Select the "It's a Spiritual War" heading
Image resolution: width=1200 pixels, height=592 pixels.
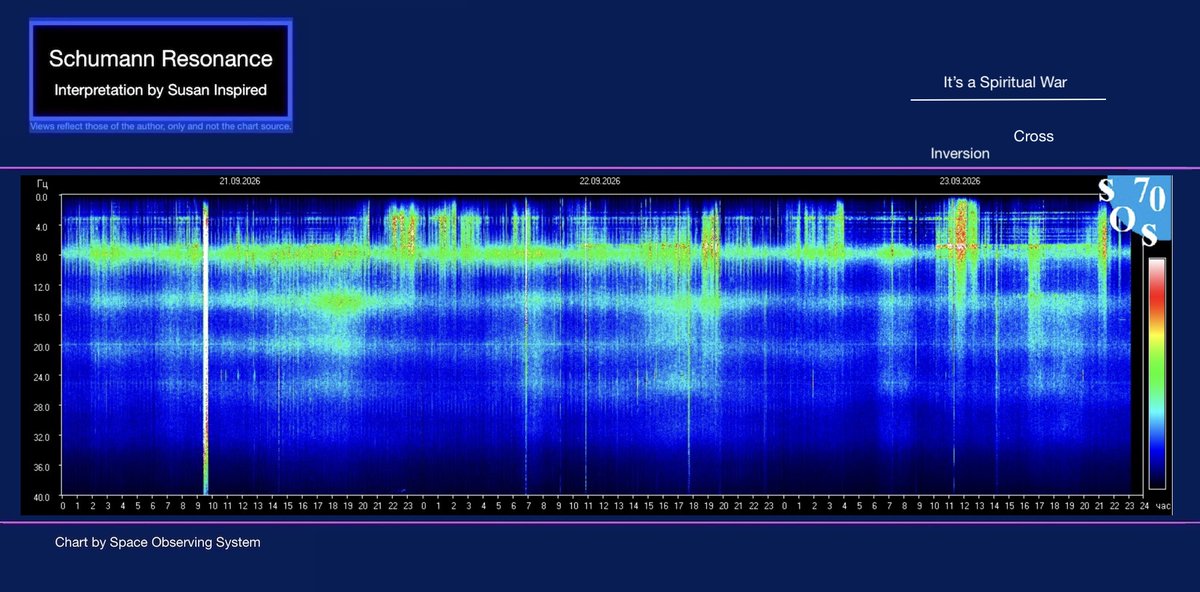pos(1005,82)
